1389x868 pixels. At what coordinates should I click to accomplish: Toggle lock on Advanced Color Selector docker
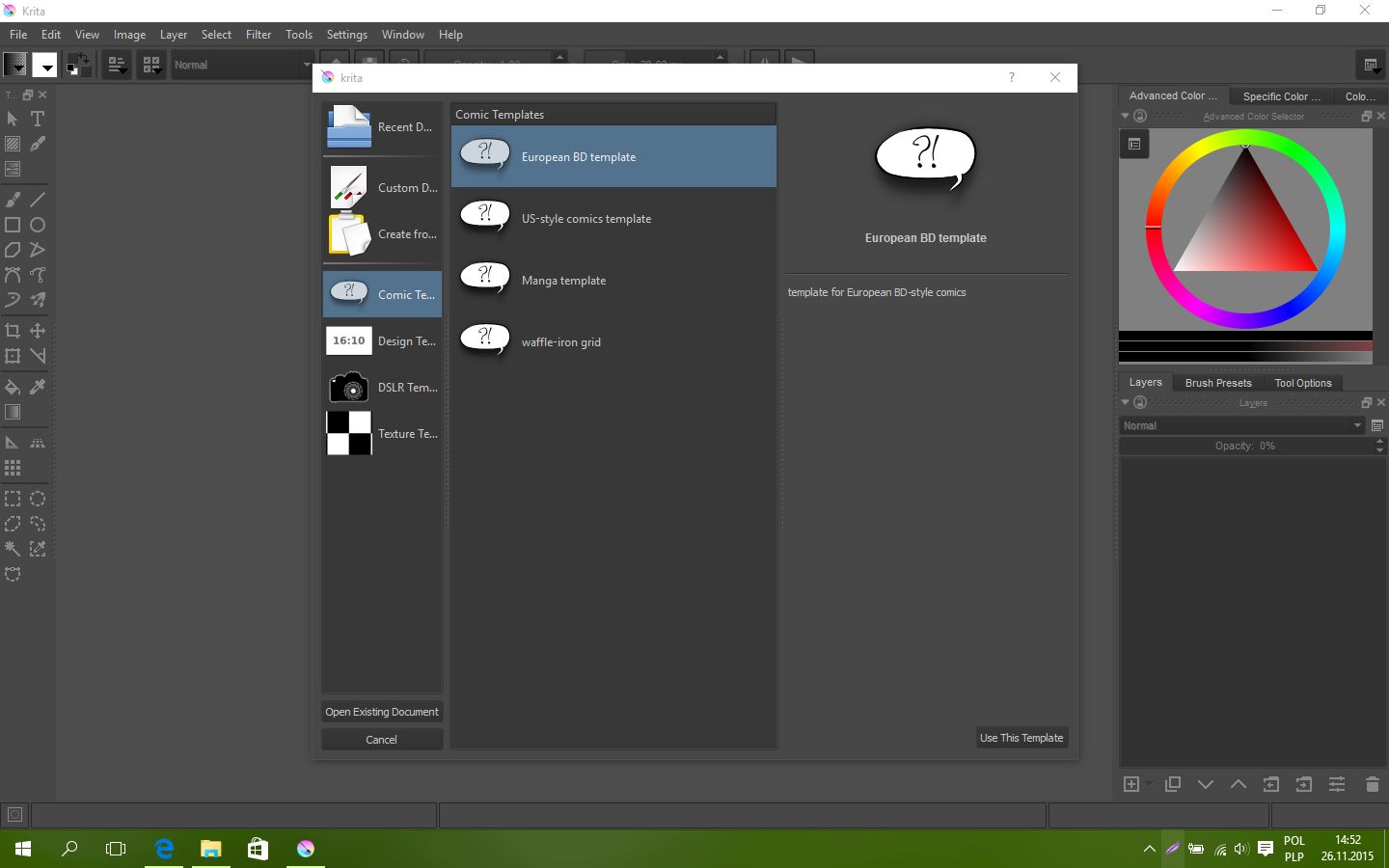tap(1140, 116)
